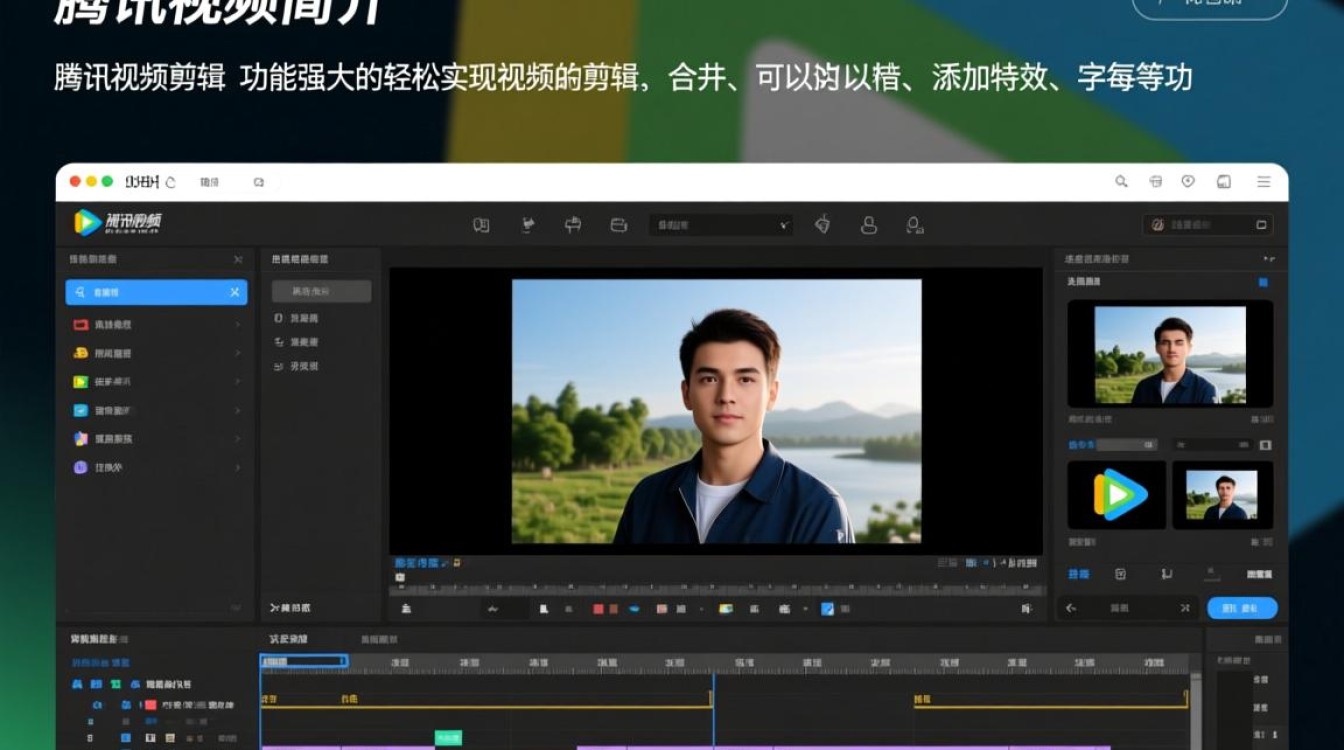Click the large thumbnail in the right panel
The width and height of the screenshot is (1344, 750).
(1170, 354)
